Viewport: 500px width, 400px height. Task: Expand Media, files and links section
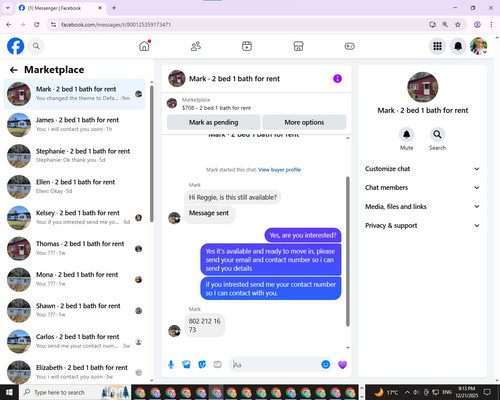pyautogui.click(x=422, y=206)
